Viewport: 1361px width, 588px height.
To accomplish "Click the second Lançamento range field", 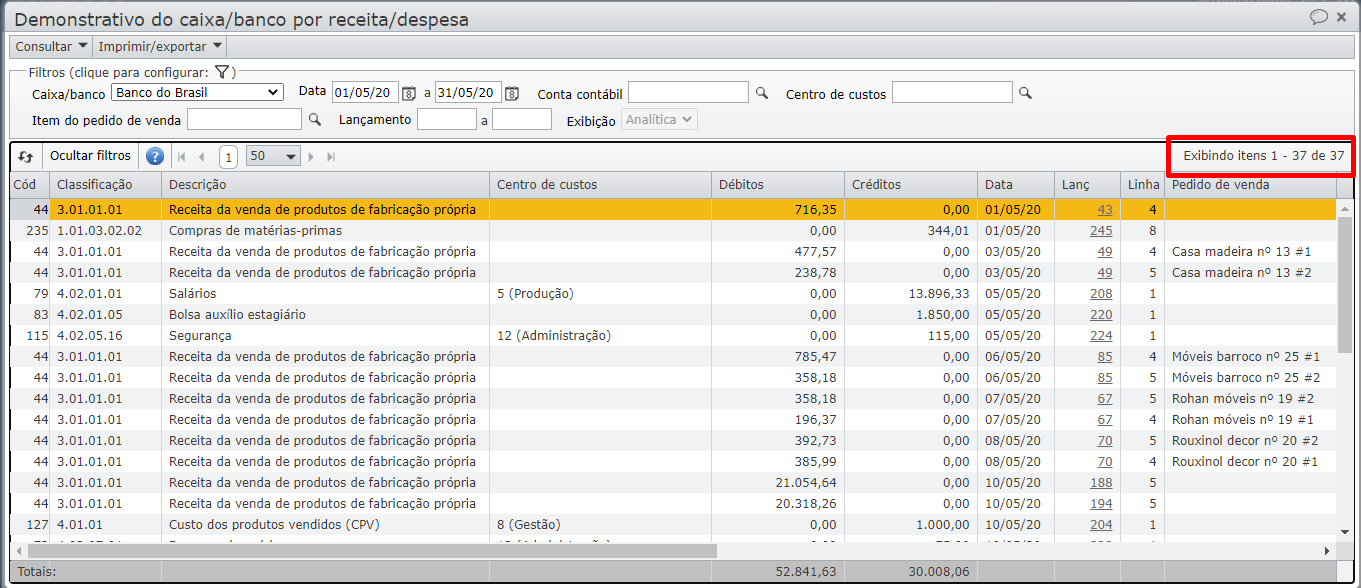I will pos(522,119).
